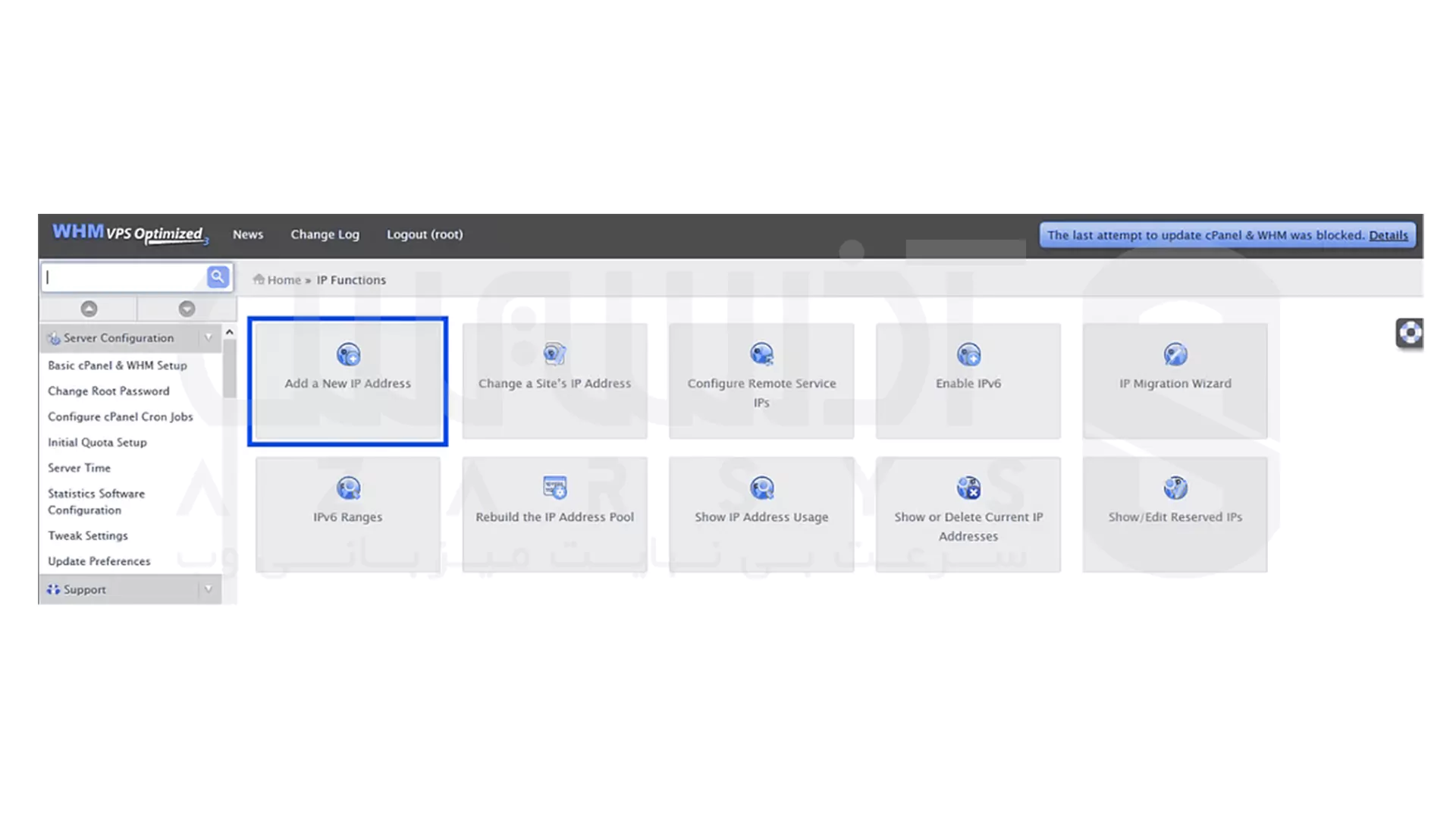Open Change a Site's IP Address icon
1456x819 pixels.
coord(554,355)
